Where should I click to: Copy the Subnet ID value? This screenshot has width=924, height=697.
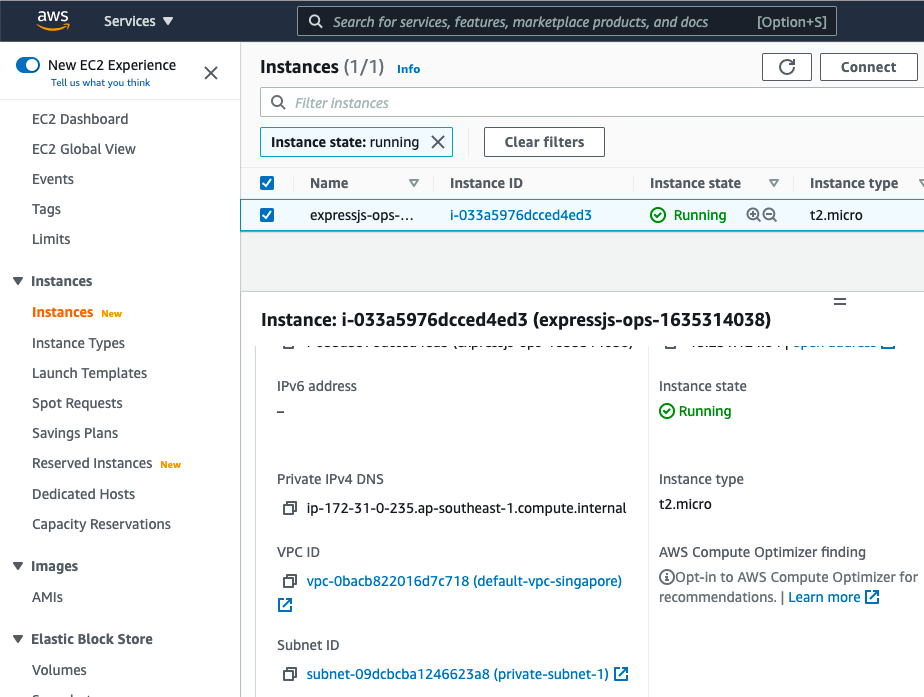(x=288, y=673)
